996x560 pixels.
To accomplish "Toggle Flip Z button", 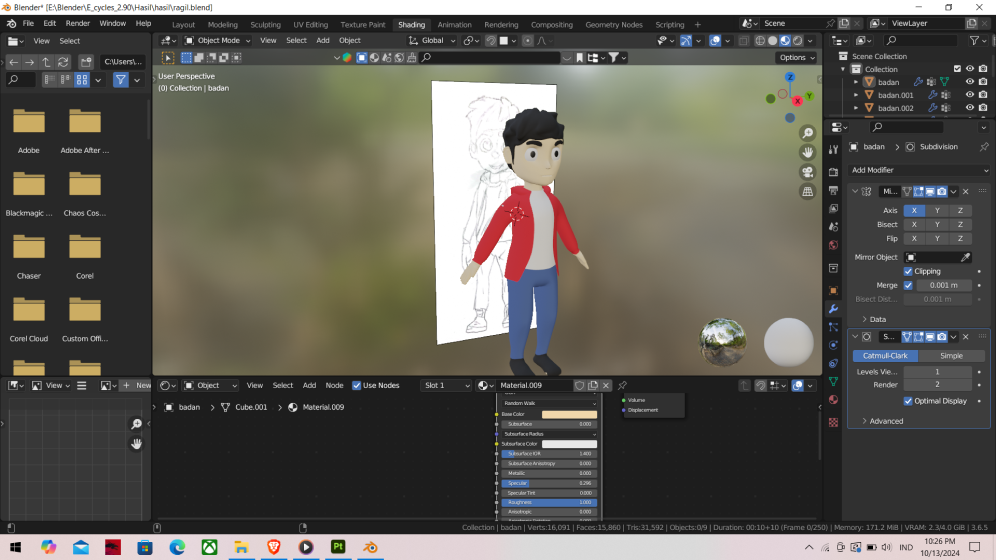I will (x=960, y=238).
